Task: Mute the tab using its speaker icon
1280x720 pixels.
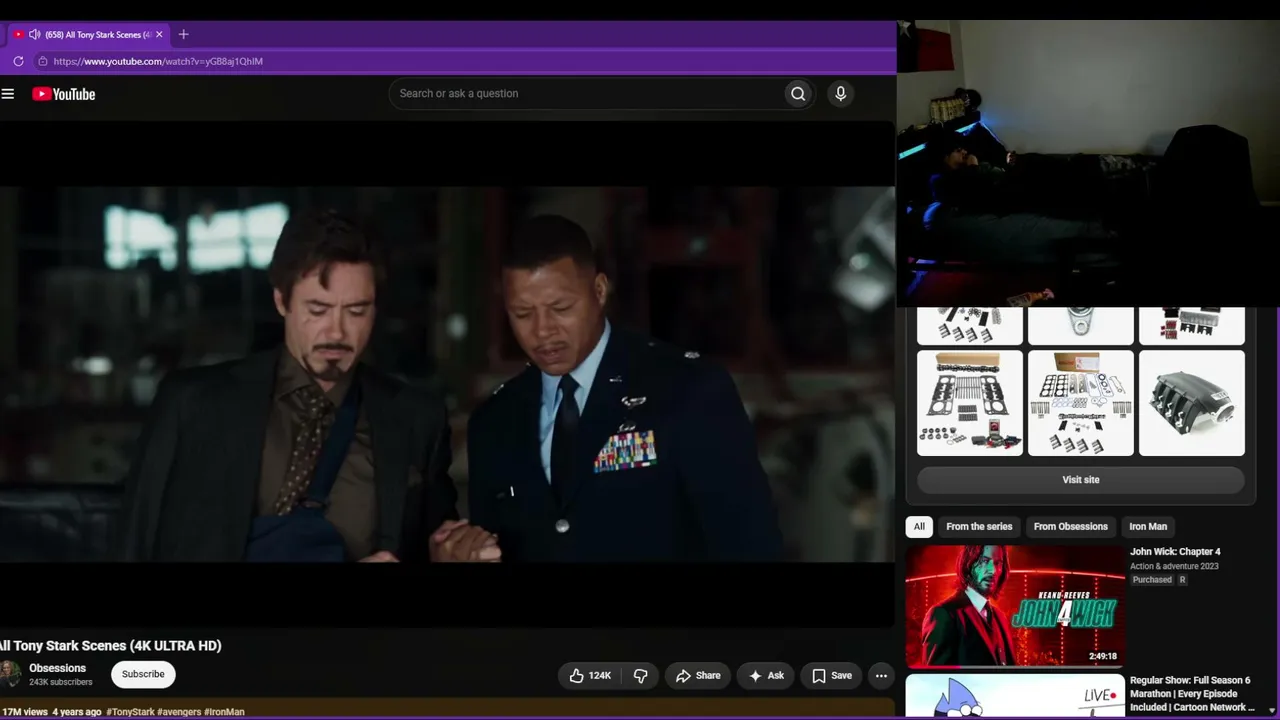Action: tap(35, 34)
